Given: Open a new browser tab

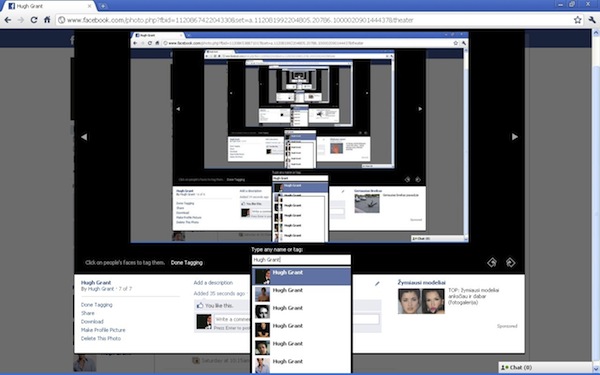Looking at the screenshot, I should point(103,6).
